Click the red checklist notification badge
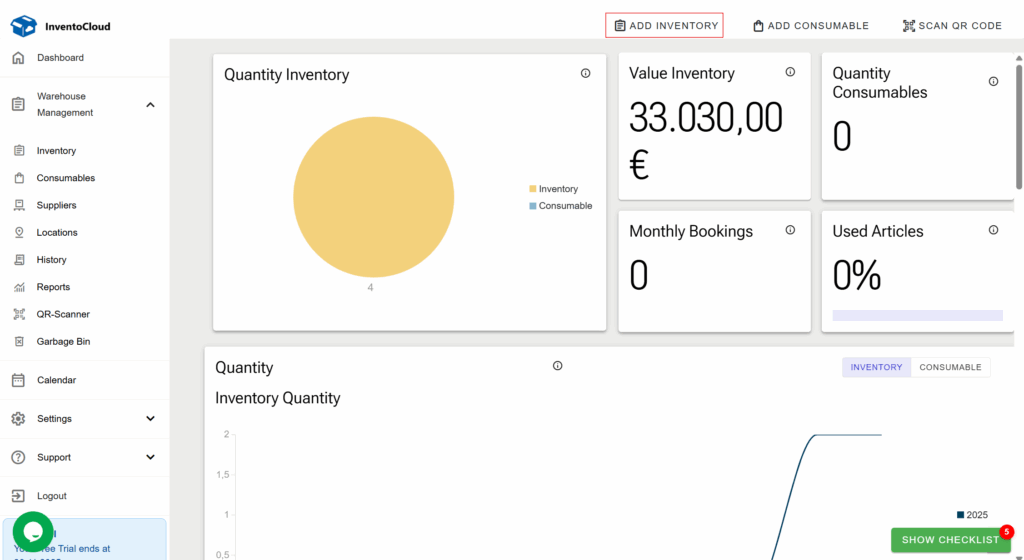The height and width of the screenshot is (560, 1024). pos(1007,532)
